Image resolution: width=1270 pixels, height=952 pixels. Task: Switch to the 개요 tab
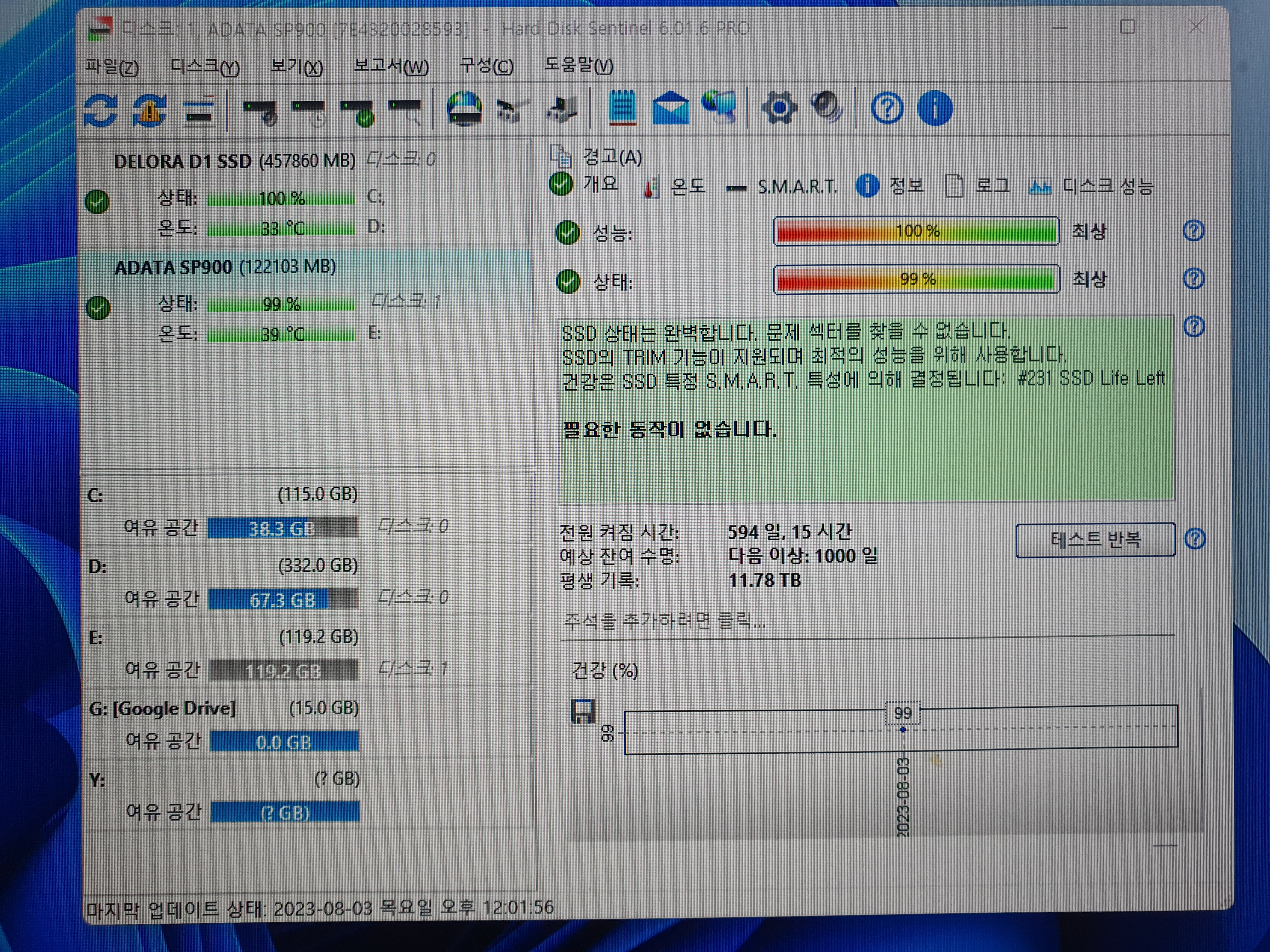click(584, 184)
